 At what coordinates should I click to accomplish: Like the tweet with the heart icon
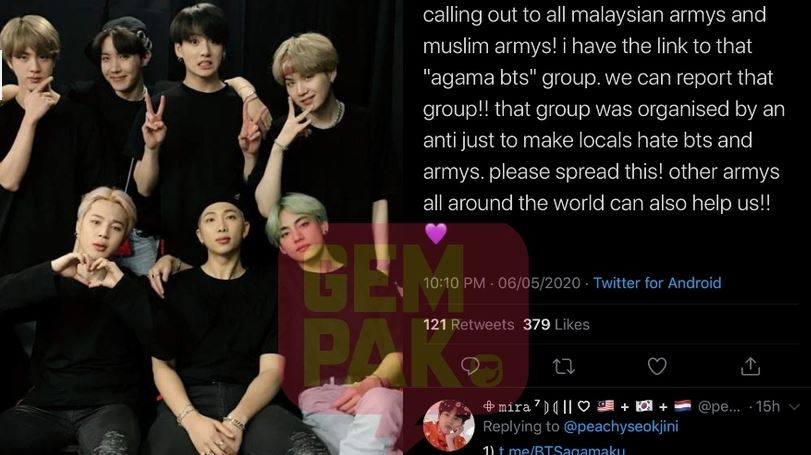(x=657, y=366)
